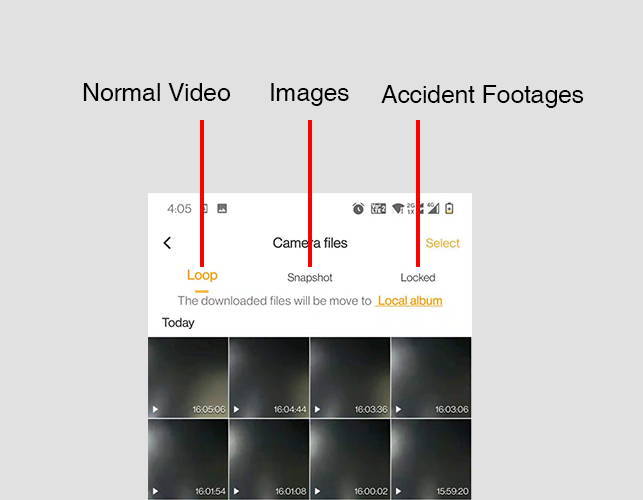Tap the Select button
643x500 pixels.
pos(442,243)
